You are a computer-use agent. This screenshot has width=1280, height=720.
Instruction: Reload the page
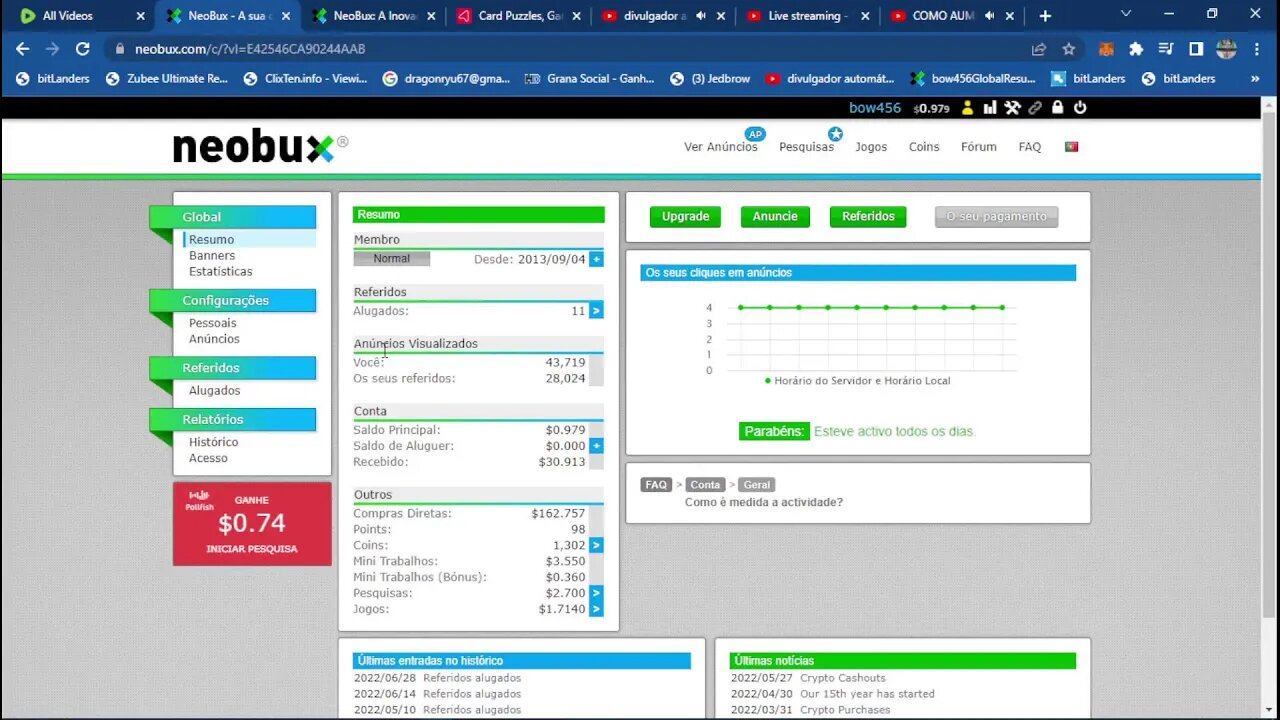(83, 49)
